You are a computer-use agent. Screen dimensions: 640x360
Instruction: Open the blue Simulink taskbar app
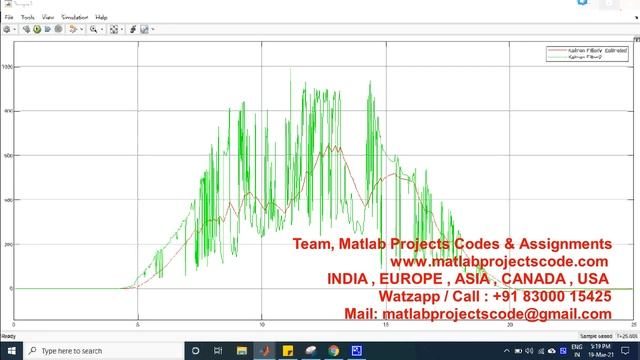pyautogui.click(x=357, y=351)
